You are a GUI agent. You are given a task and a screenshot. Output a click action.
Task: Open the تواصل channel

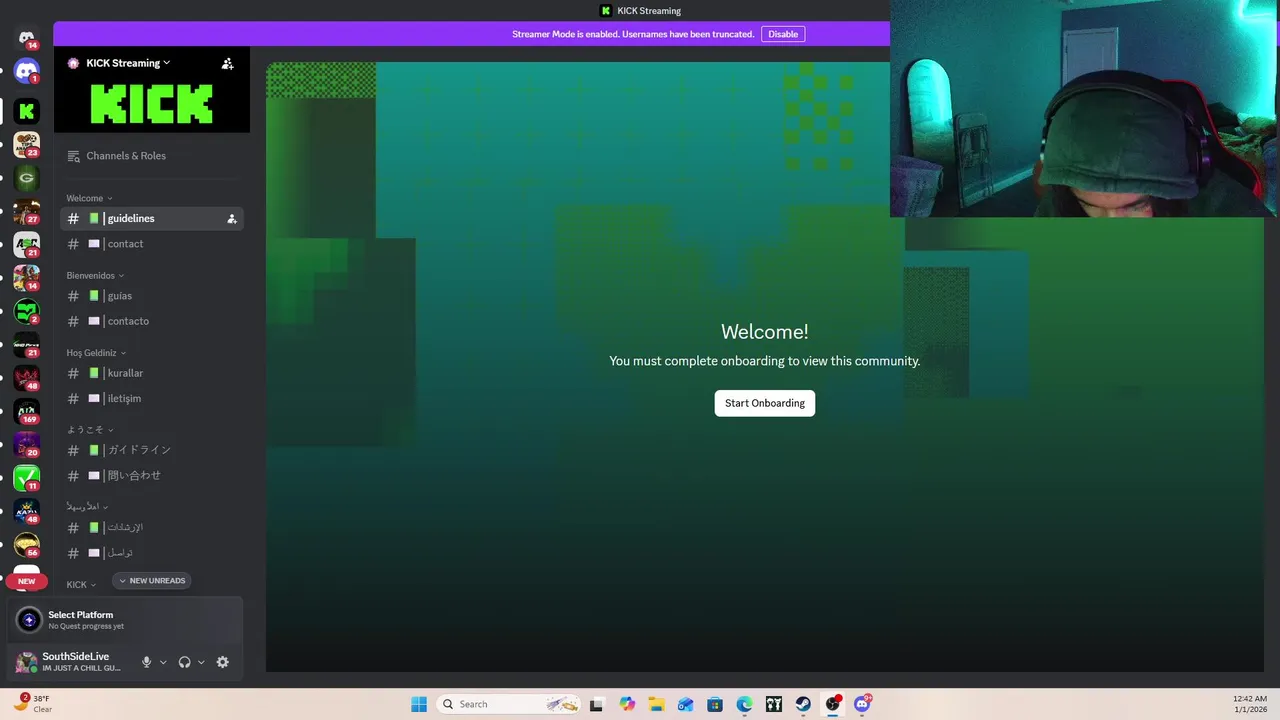(151, 553)
